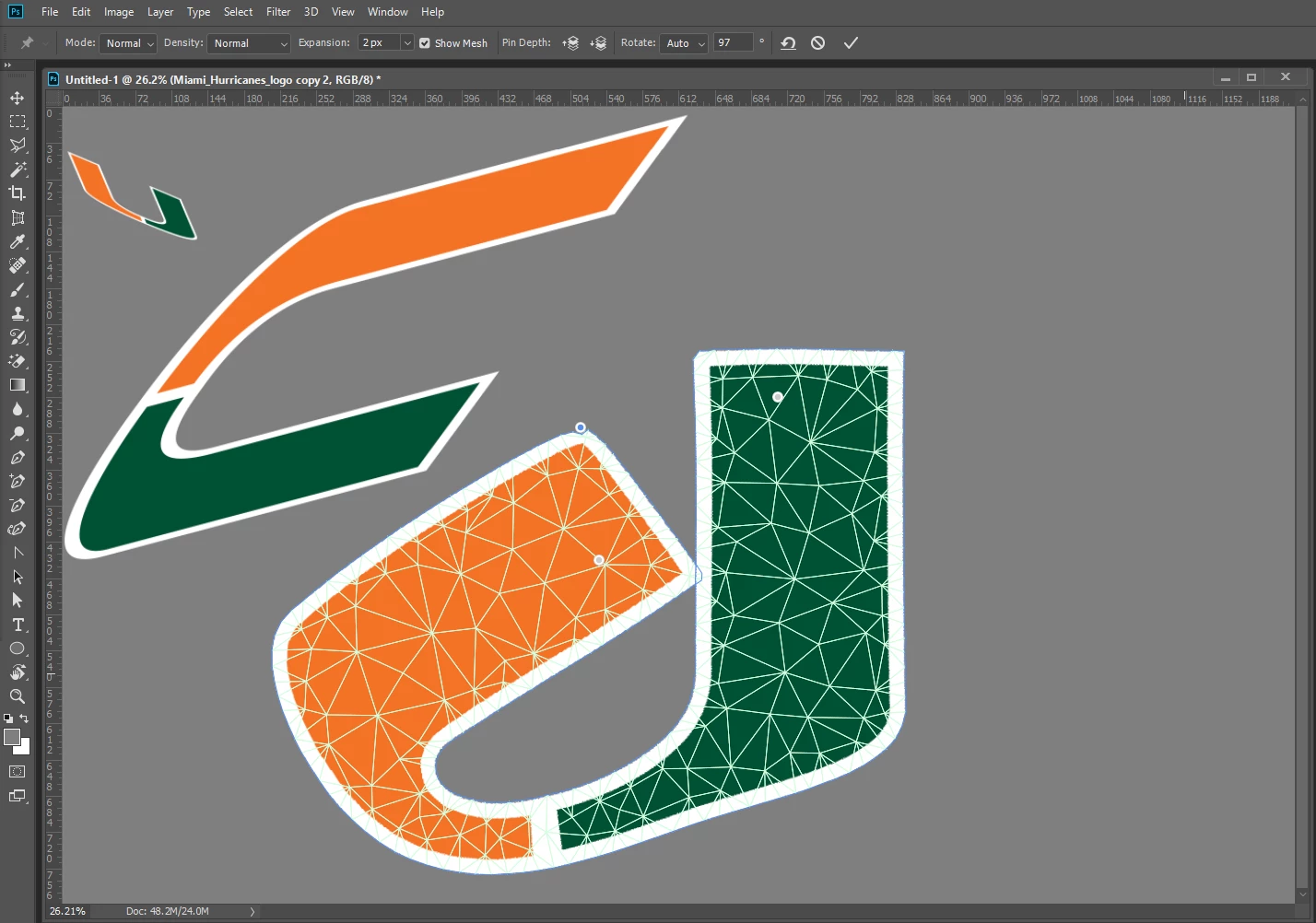Select the Magic Wand tool

click(x=18, y=169)
